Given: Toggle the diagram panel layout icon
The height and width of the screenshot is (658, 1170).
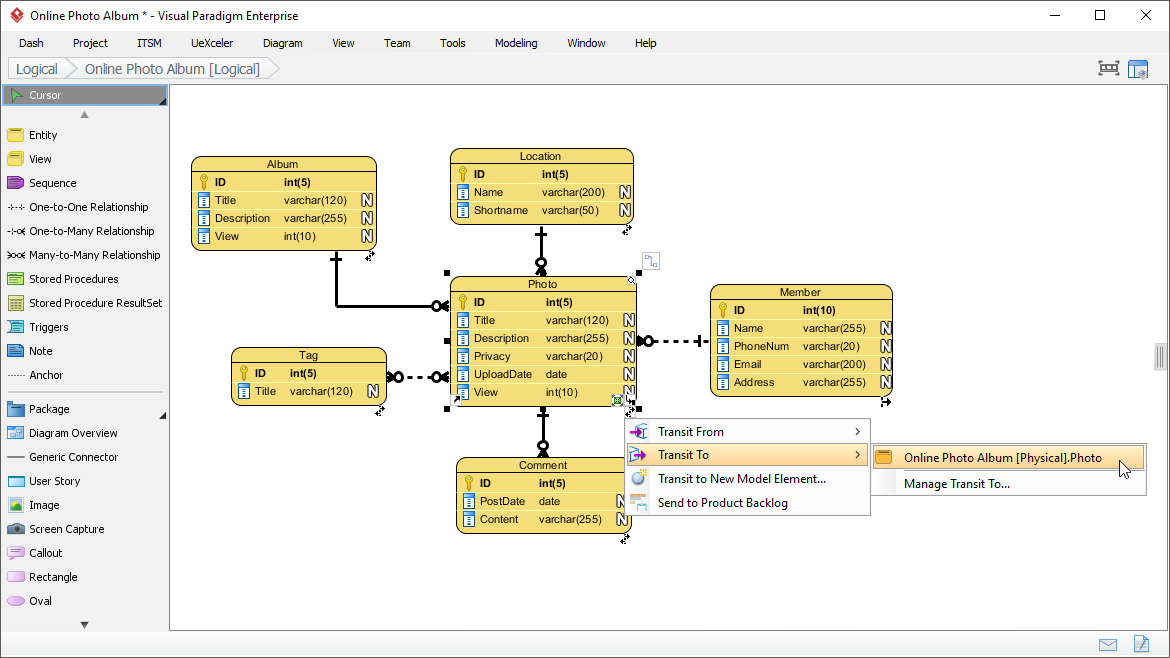Looking at the screenshot, I should coord(1138,69).
